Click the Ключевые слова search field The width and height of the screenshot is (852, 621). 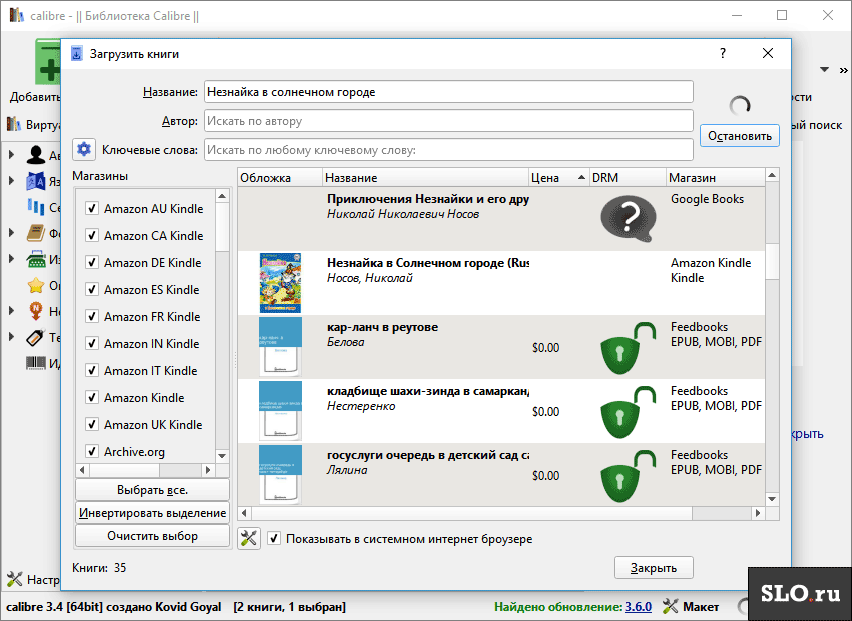pos(449,149)
